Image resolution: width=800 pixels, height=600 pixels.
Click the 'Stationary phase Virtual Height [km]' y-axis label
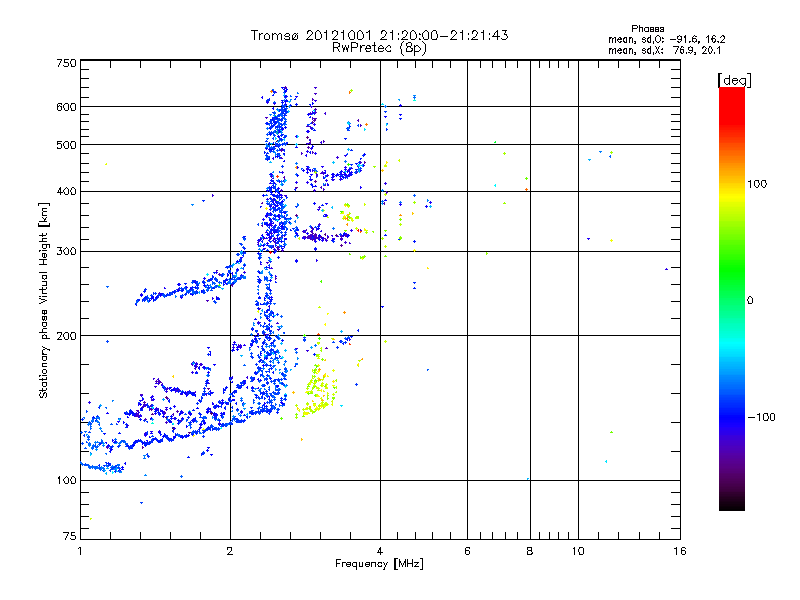click(x=44, y=300)
